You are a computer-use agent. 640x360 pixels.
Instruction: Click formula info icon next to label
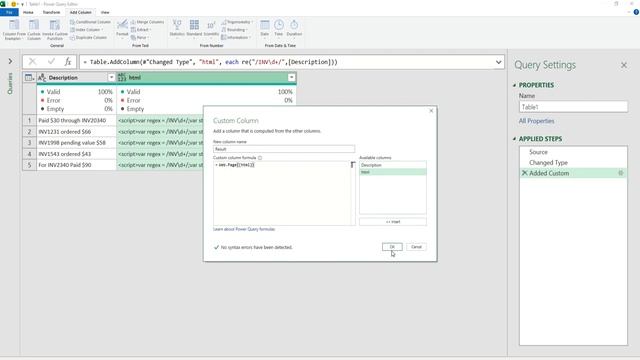pyautogui.click(x=260, y=158)
